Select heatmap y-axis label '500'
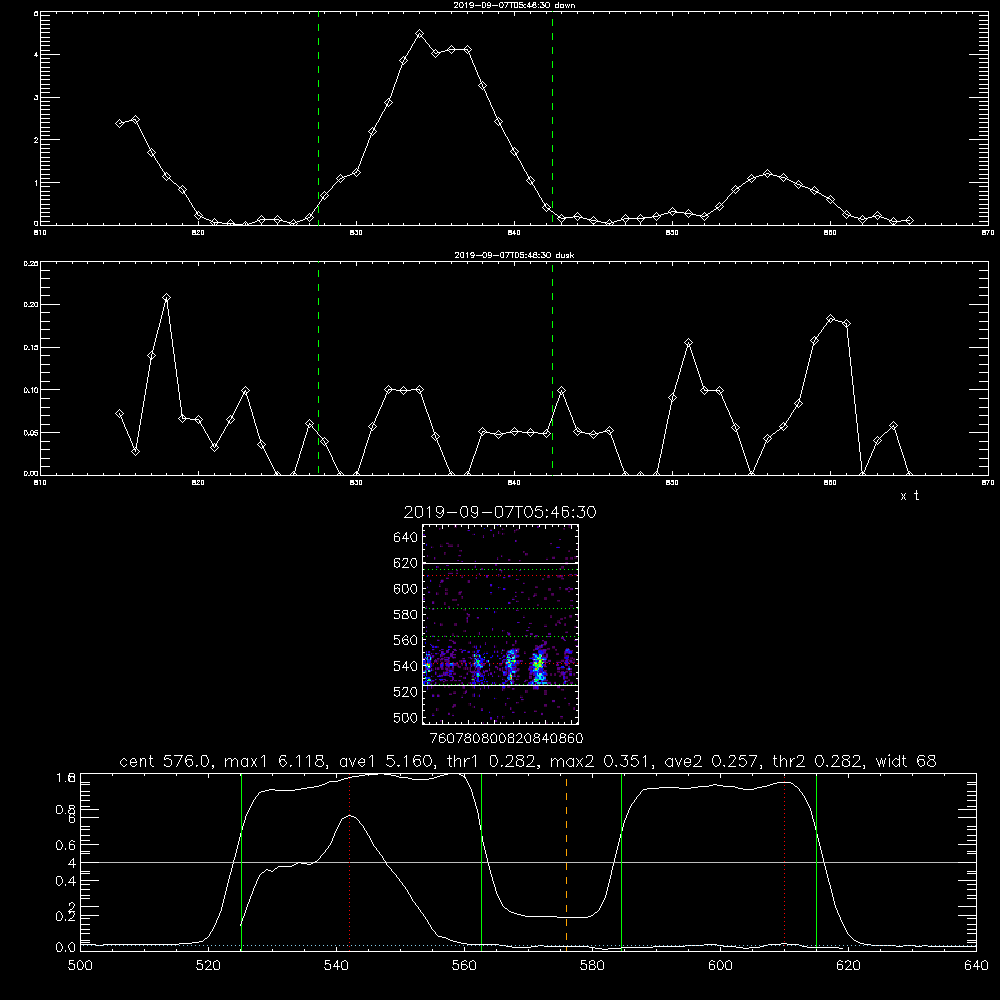Viewport: 1000px width, 1000px height. pyautogui.click(x=405, y=717)
